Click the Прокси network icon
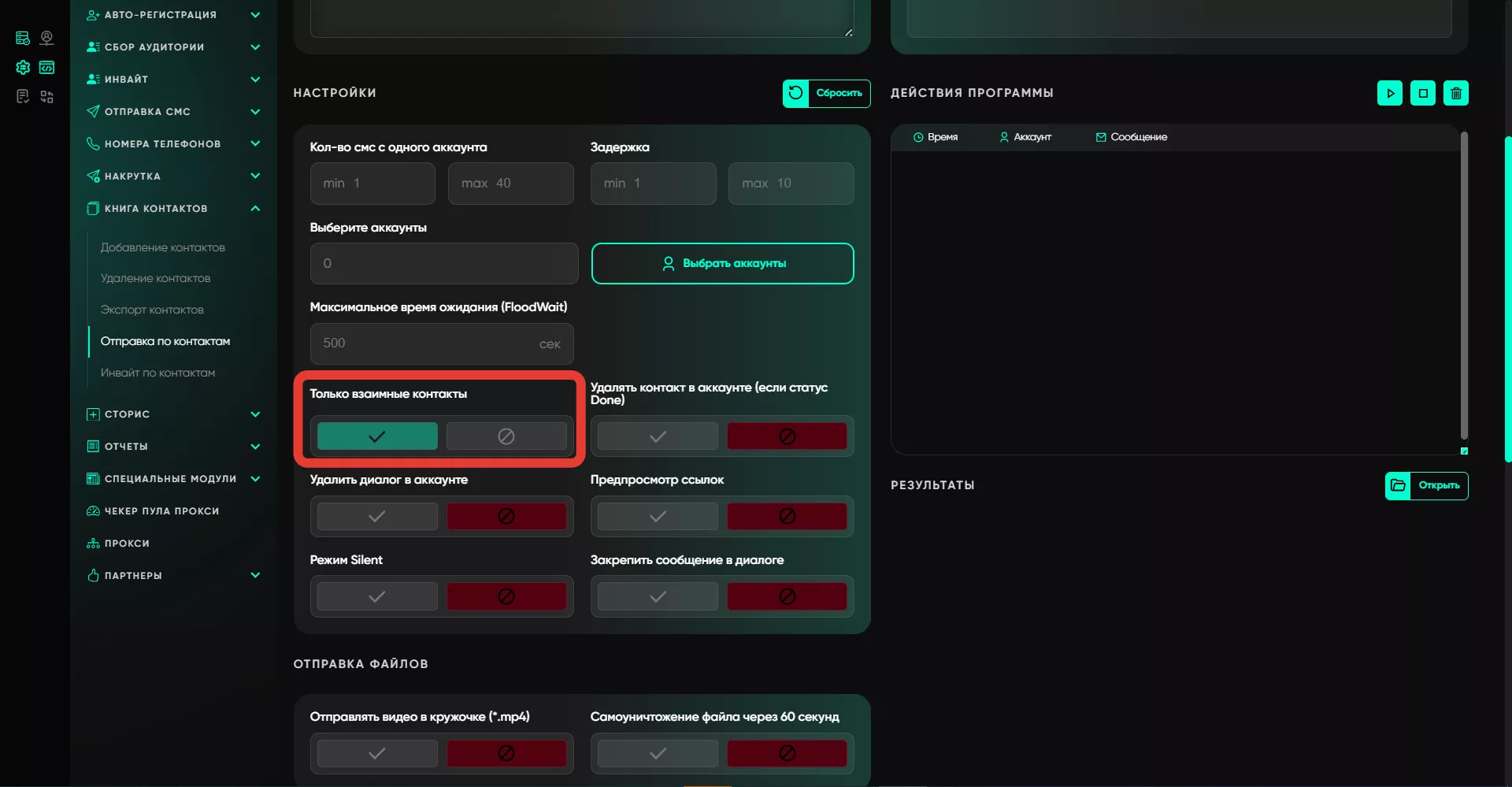Screen dimensions: 1512x787 (x=93, y=544)
